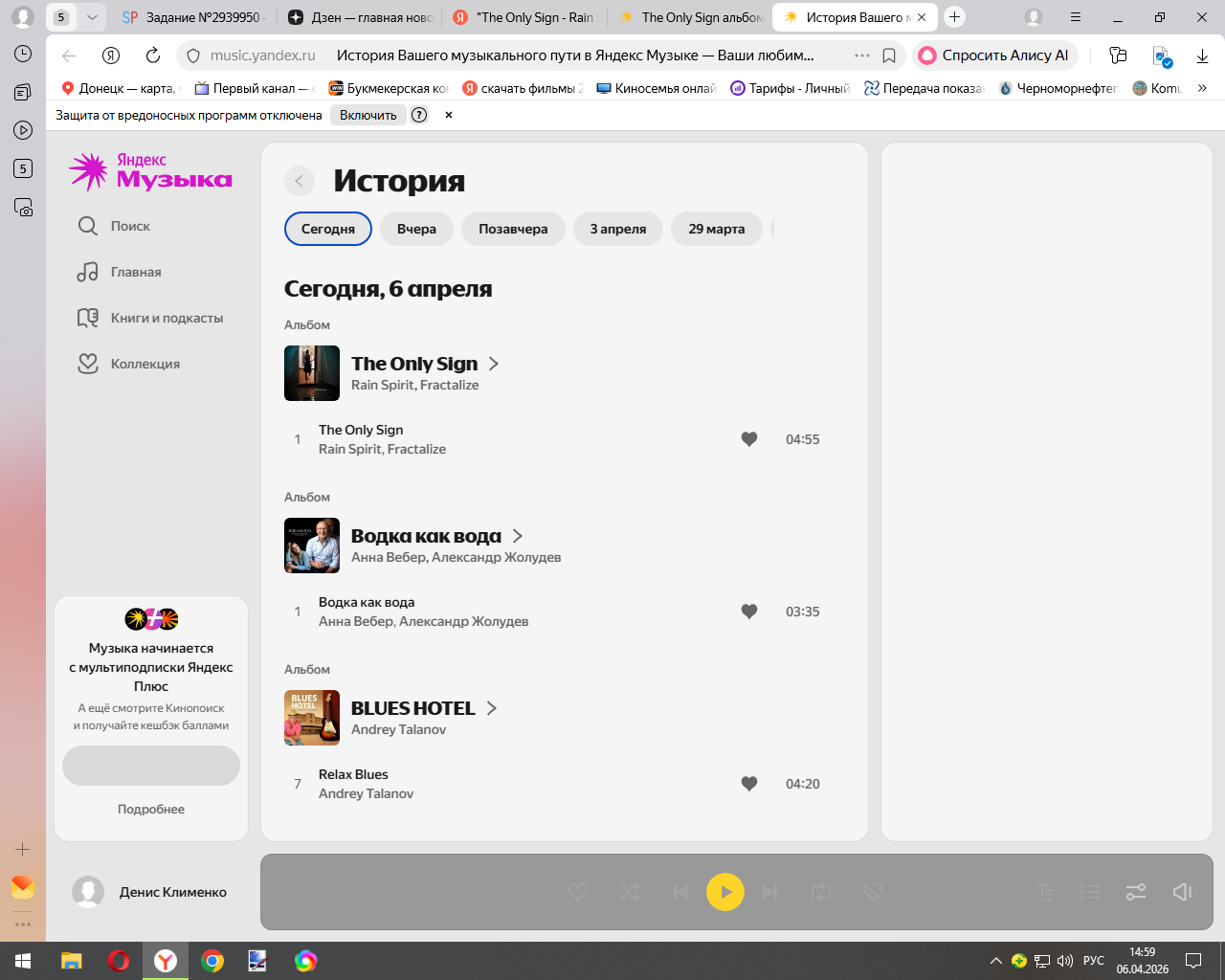Expand the tab groups dropdown arrow
Image resolution: width=1225 pixels, height=980 pixels.
click(x=92, y=17)
